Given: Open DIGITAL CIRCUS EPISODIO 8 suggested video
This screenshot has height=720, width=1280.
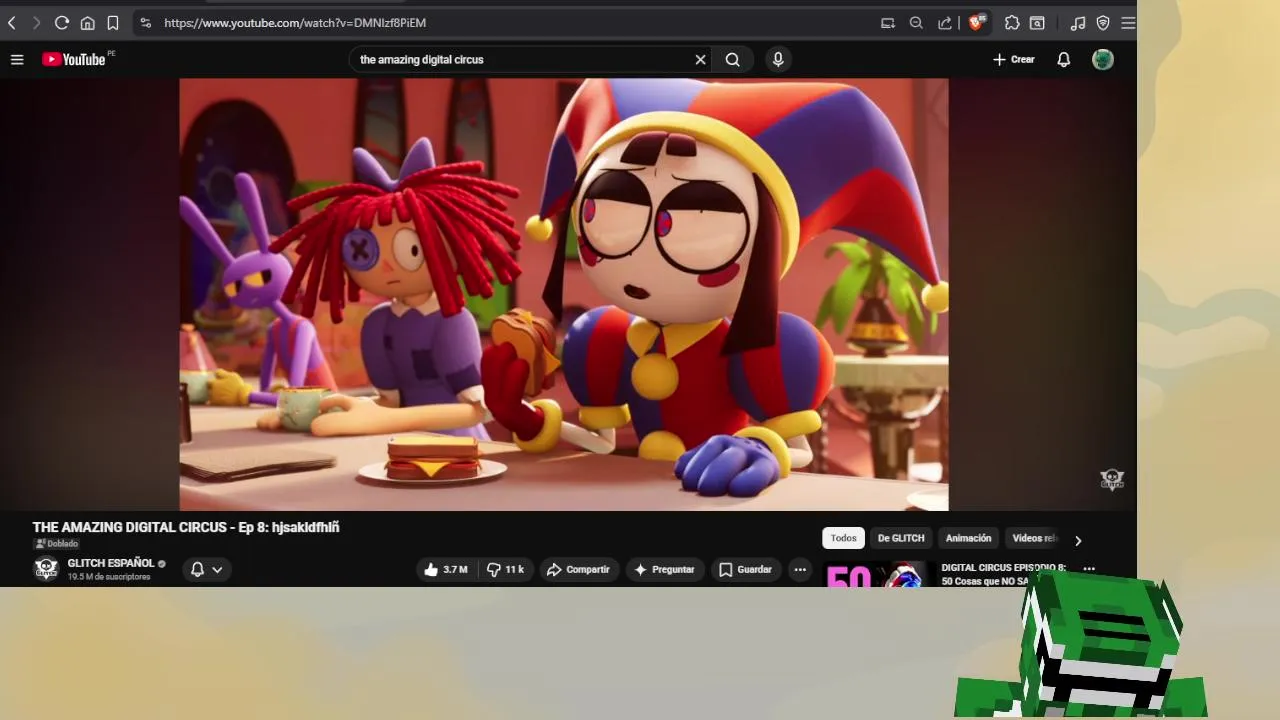Looking at the screenshot, I should point(1003,574).
